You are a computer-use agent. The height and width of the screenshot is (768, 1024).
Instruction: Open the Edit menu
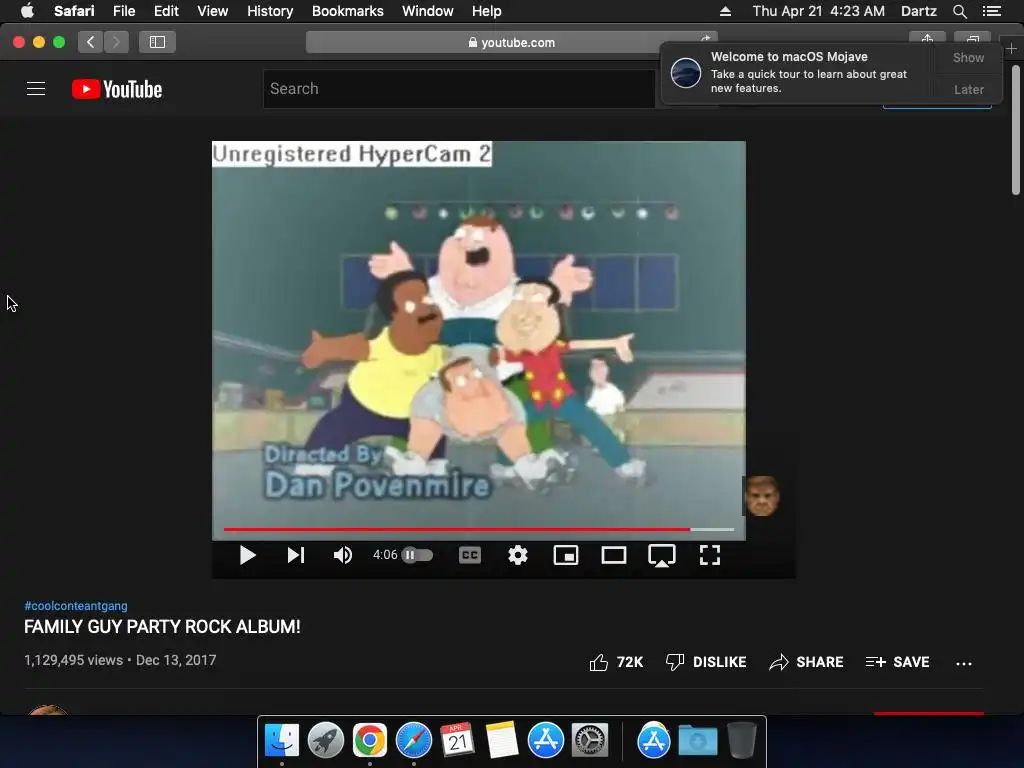point(166,11)
